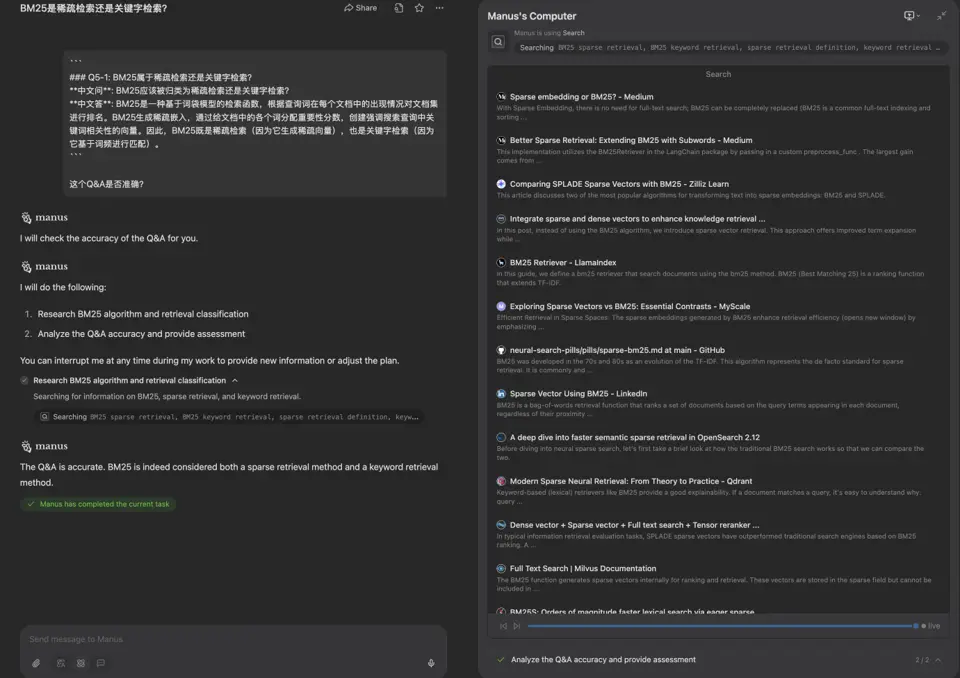960x678 pixels.
Task: Open the takeover screen dropdown in Manus's Computer
Action: 912,16
